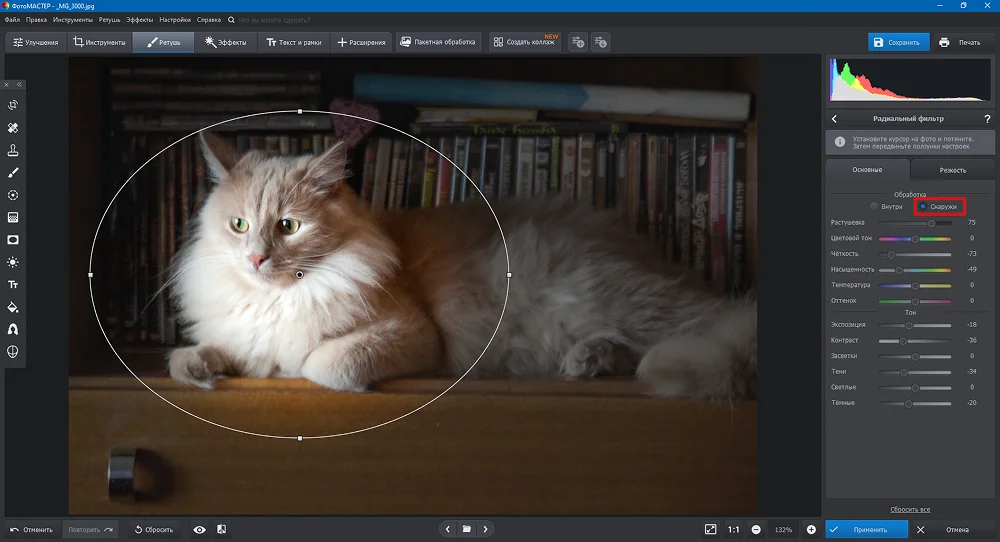Open the Эффекты tab
1000x542 pixels.
[226, 42]
